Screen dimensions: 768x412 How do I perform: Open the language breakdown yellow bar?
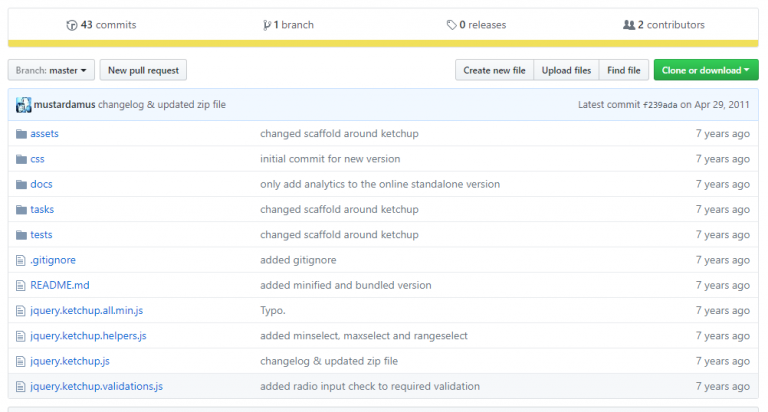tap(383, 44)
